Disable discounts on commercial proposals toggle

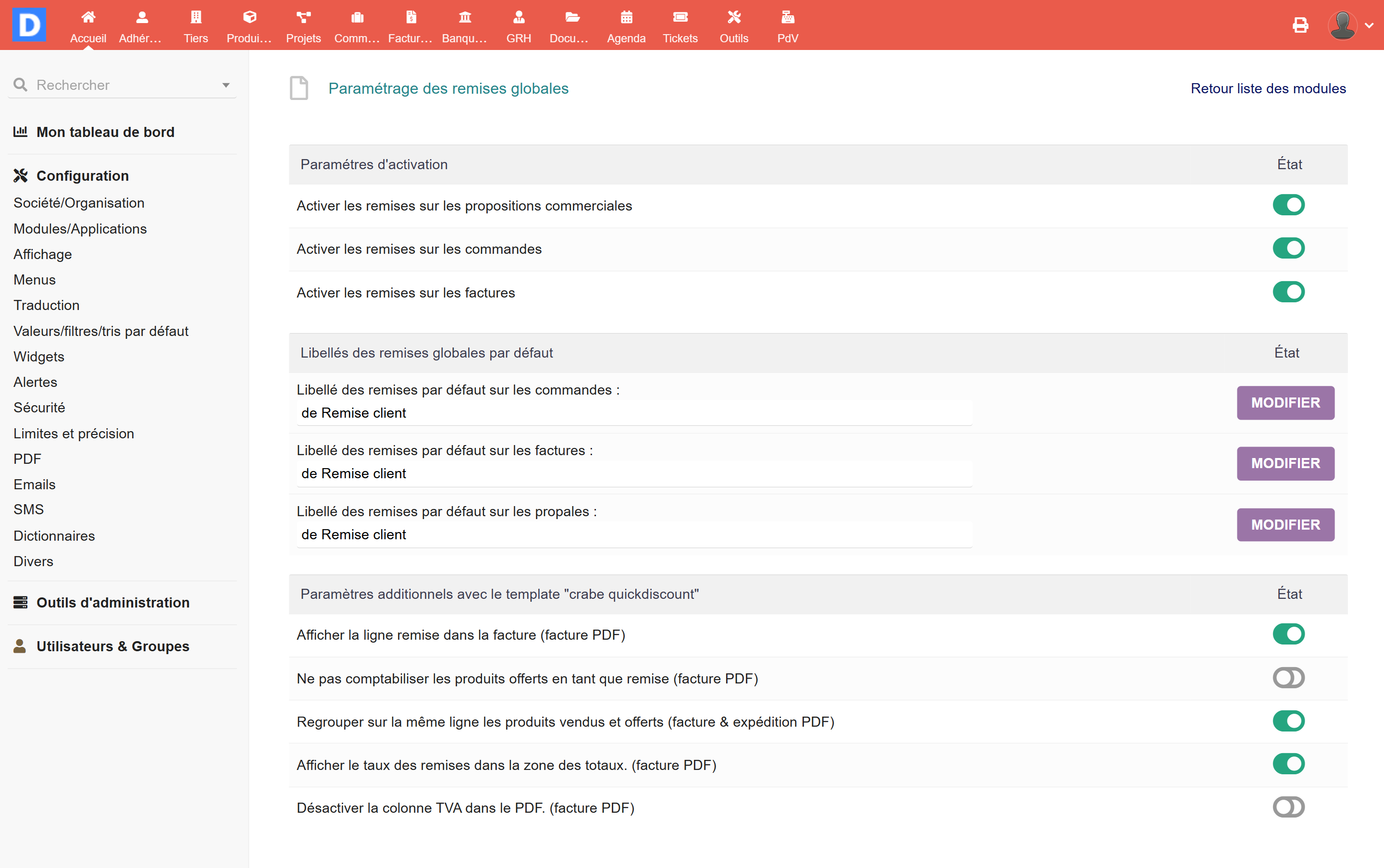click(1288, 205)
